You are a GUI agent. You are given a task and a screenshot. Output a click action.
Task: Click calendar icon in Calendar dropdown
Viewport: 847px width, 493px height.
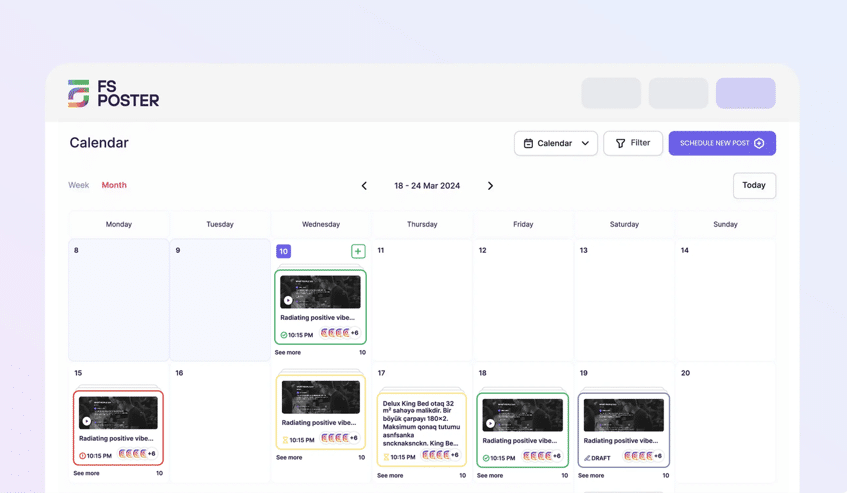528,143
